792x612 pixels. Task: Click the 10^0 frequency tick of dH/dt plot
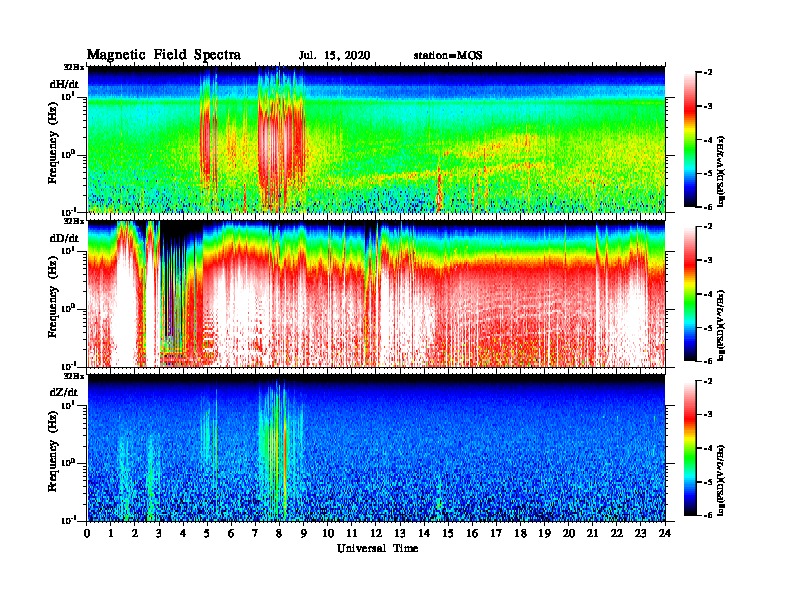click(x=67, y=154)
